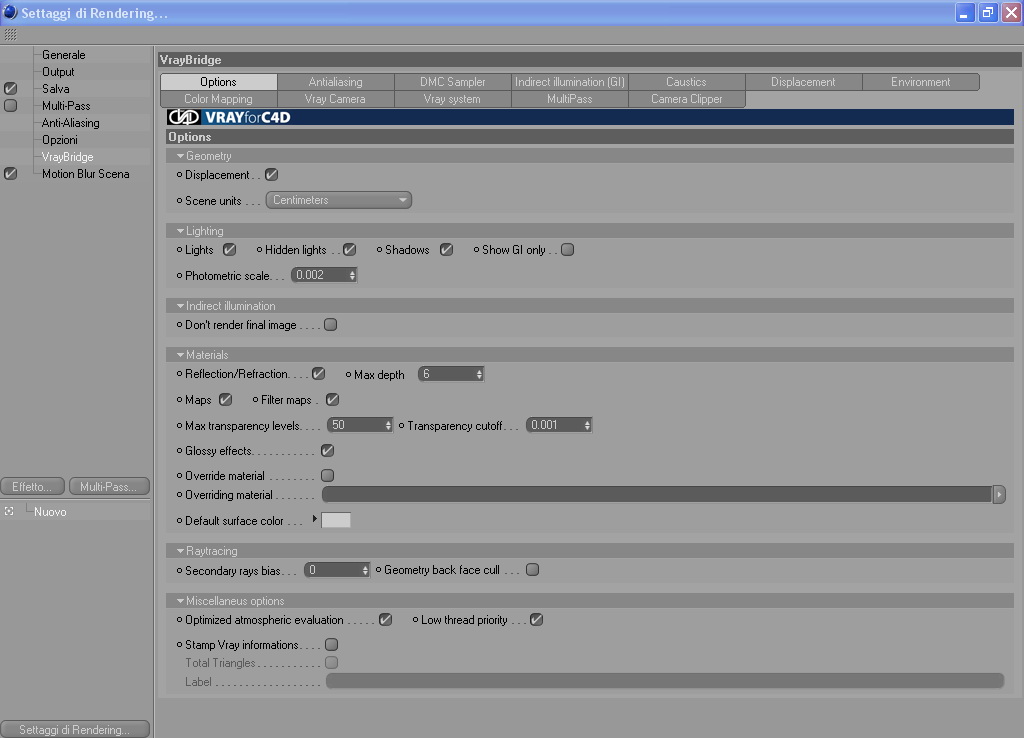The height and width of the screenshot is (738, 1024).
Task: Click the expand icon next to Nuovo
Action: click(9, 511)
